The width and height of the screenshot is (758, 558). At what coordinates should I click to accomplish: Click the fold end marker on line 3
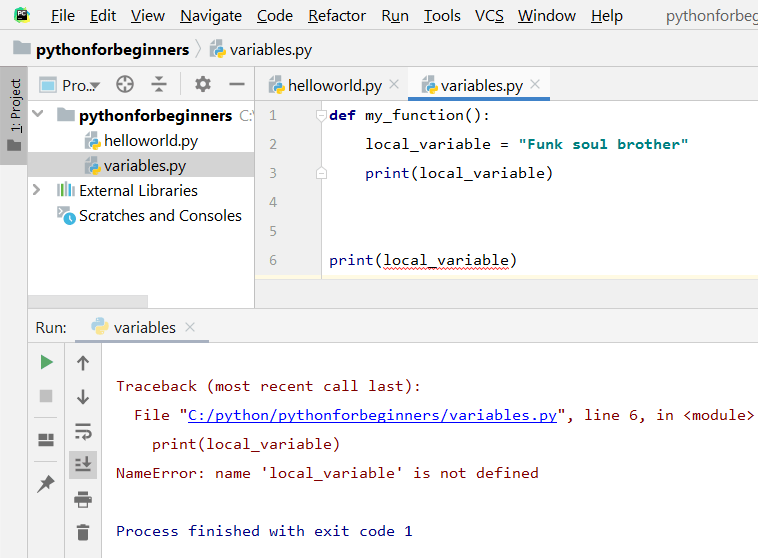tap(321, 173)
